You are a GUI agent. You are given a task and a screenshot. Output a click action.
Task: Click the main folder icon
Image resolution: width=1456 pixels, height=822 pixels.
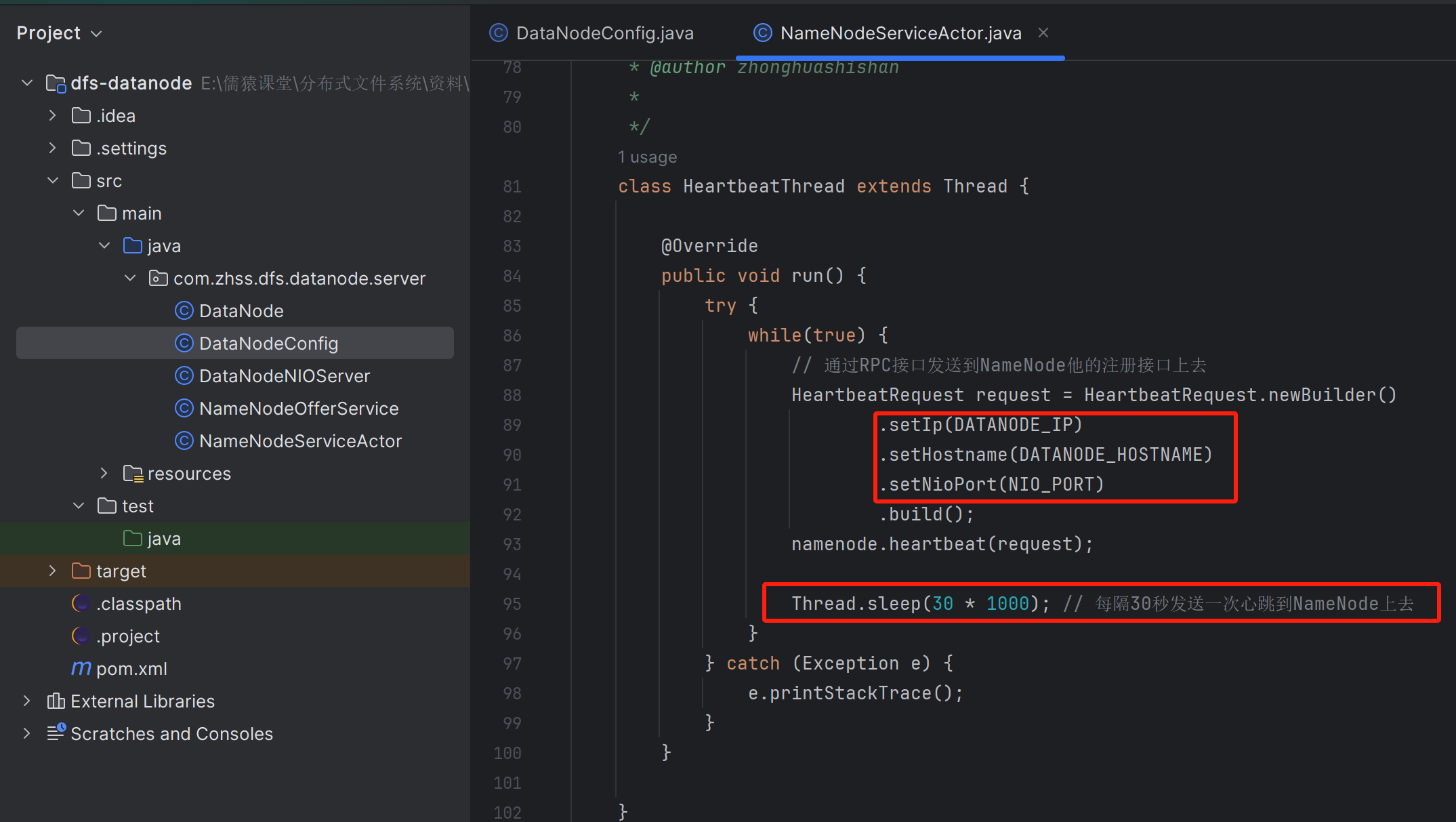tap(107, 213)
